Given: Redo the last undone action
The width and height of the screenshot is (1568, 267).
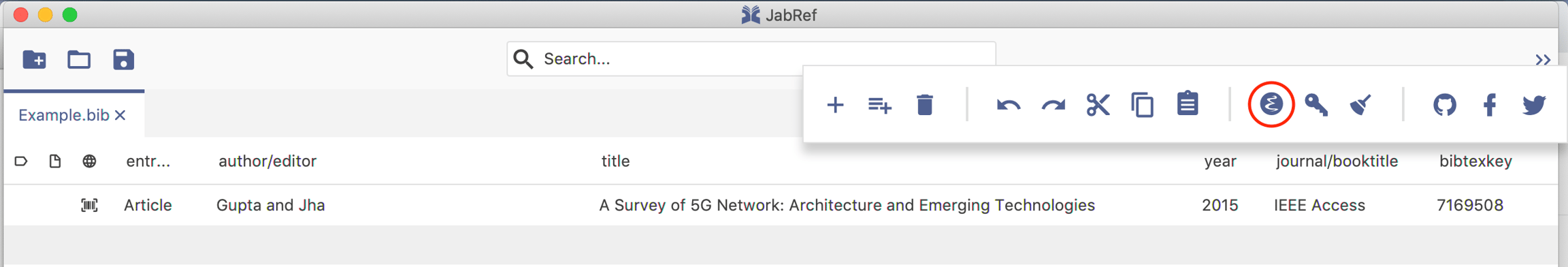Looking at the screenshot, I should click(x=1053, y=105).
